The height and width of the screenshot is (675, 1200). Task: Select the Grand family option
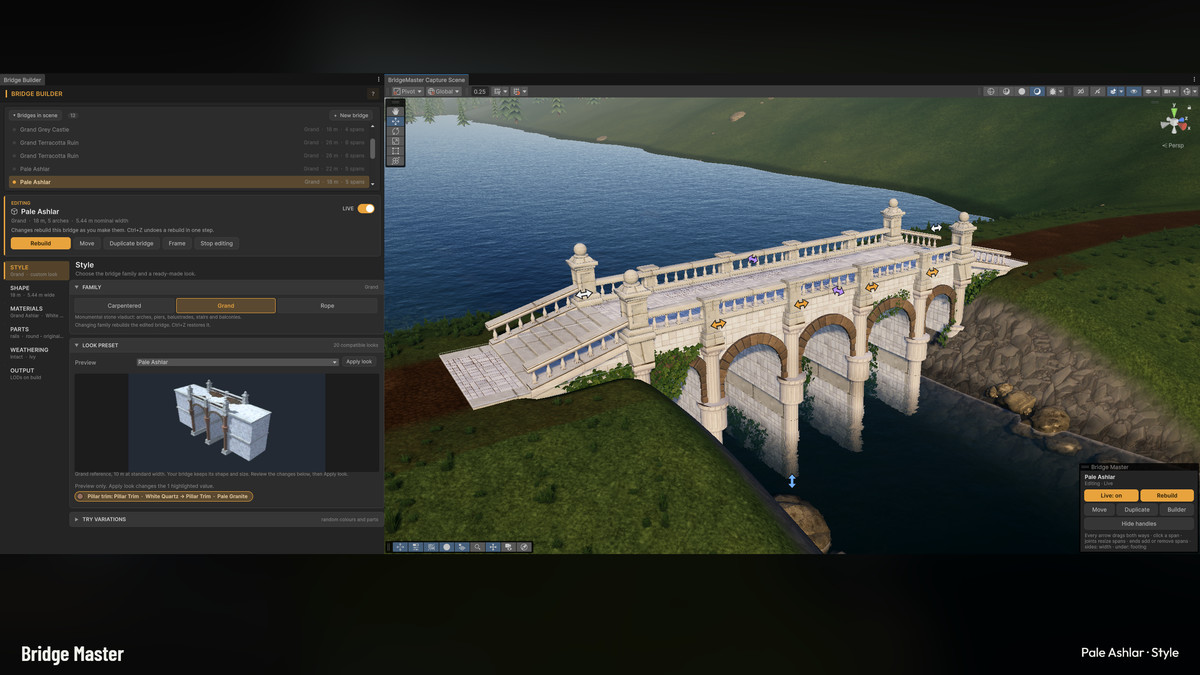pos(226,306)
